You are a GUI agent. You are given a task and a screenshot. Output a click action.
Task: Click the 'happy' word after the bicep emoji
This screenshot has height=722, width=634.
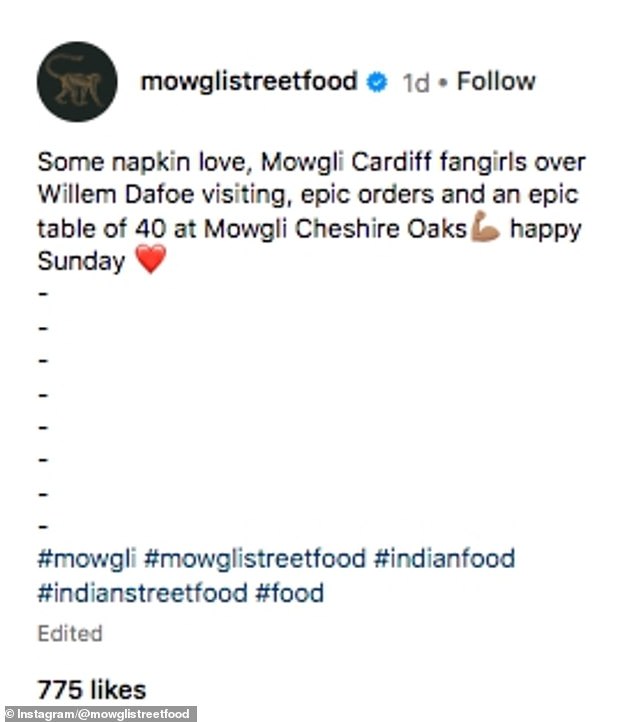coord(546,230)
